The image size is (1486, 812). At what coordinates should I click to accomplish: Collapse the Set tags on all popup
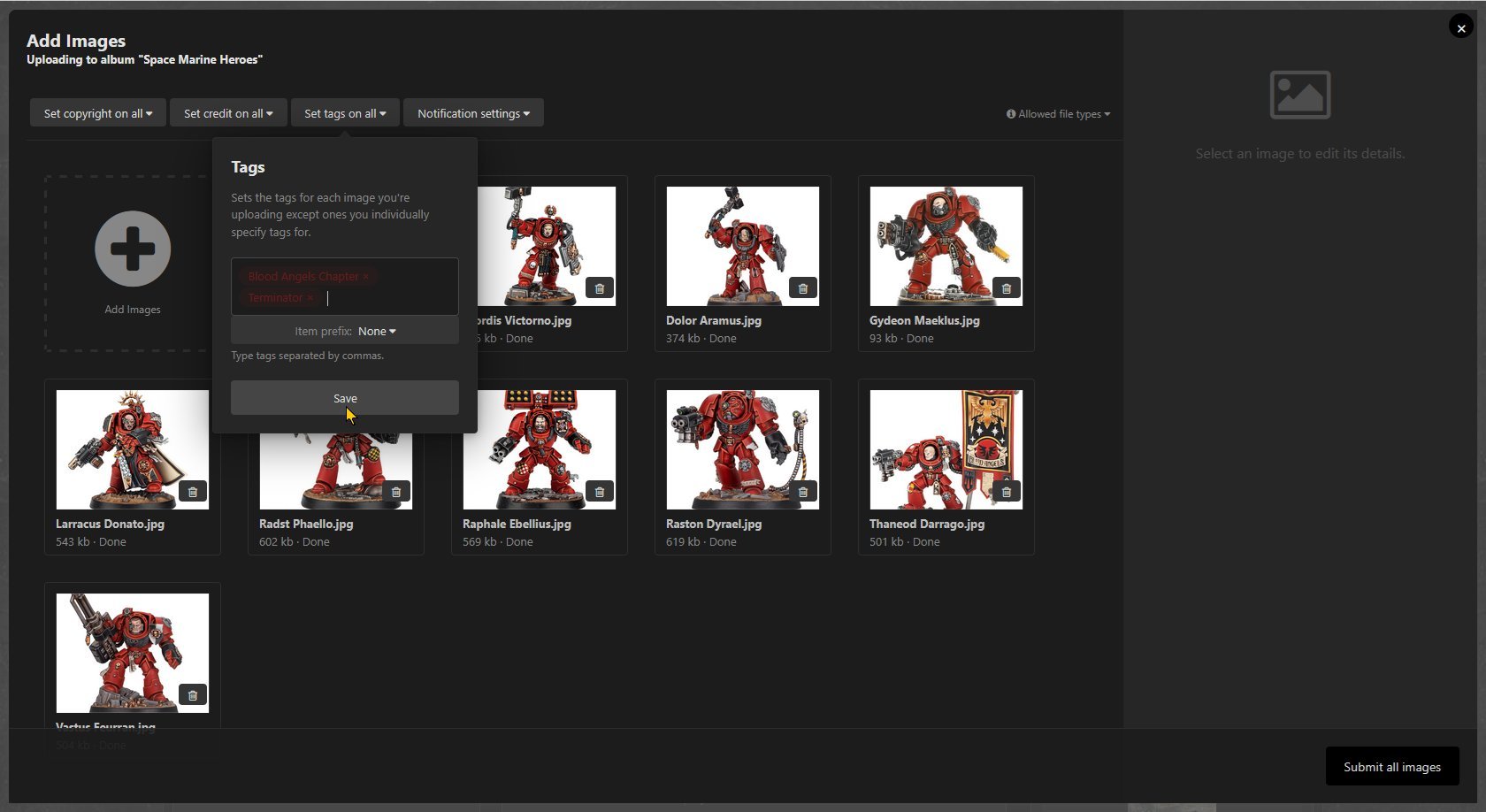pyautogui.click(x=345, y=113)
